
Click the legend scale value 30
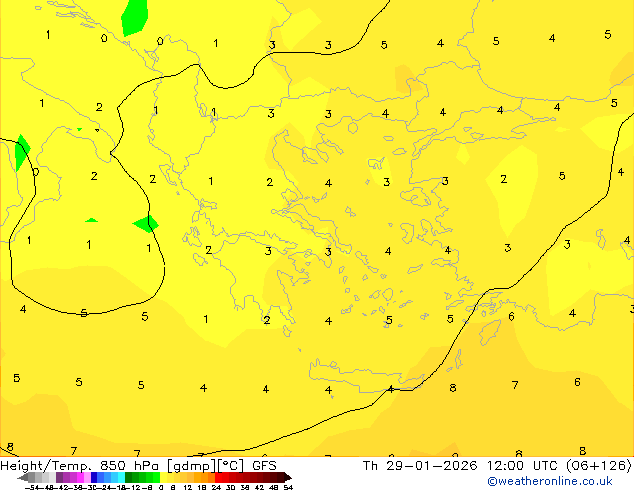click(x=230, y=487)
